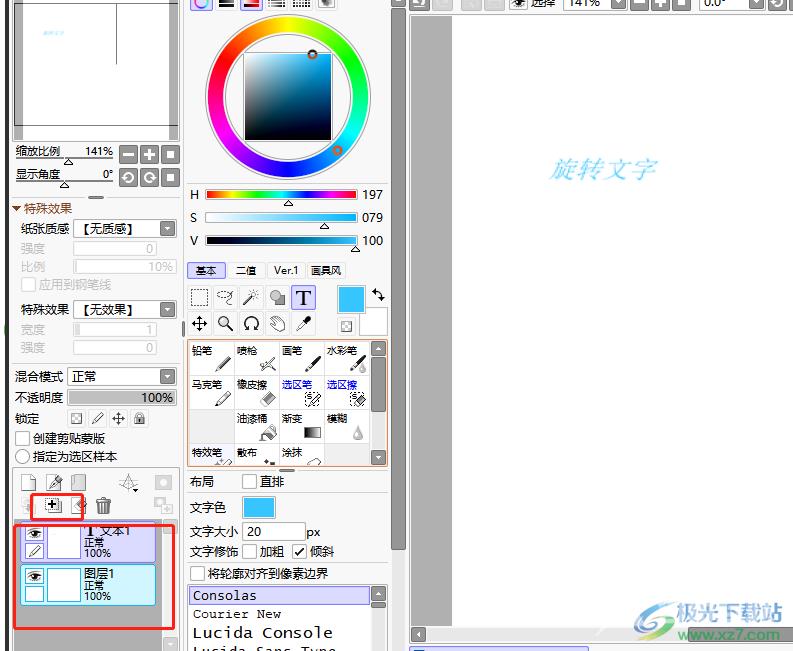Select the lasso selection tool
The height and width of the screenshot is (651, 793).
(x=225, y=297)
